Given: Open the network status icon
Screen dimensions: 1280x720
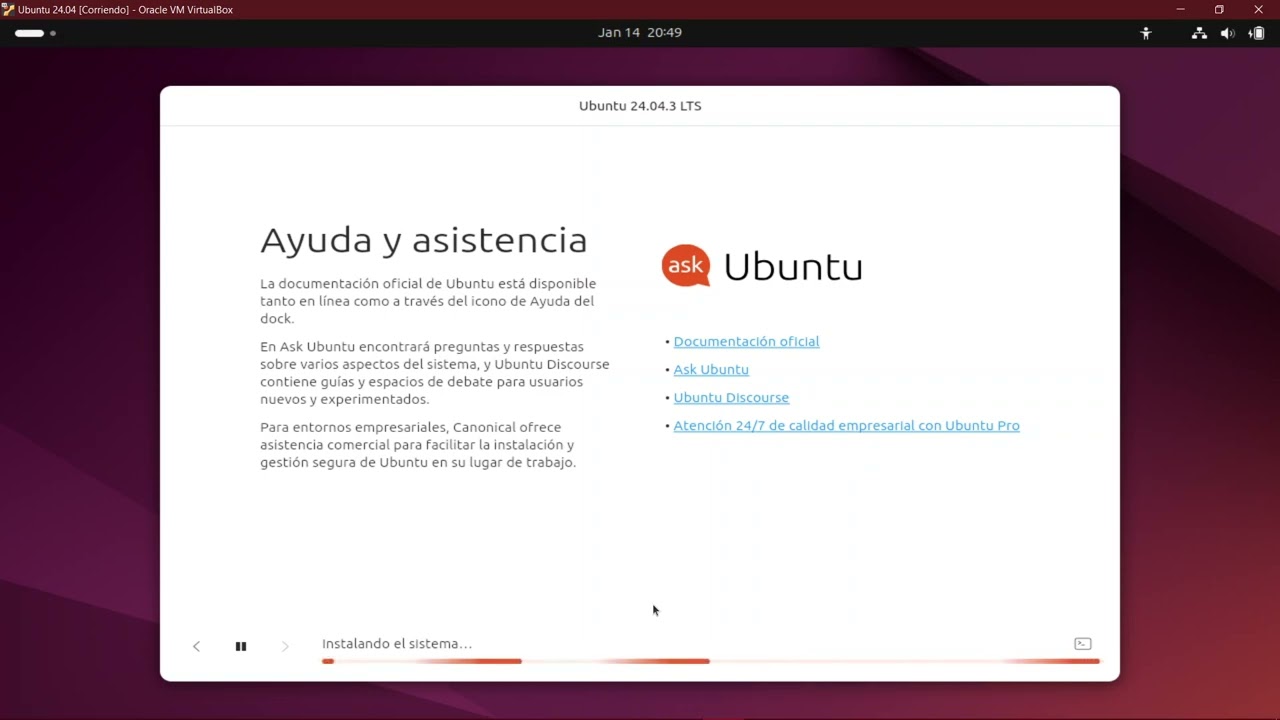Looking at the screenshot, I should point(1199,33).
